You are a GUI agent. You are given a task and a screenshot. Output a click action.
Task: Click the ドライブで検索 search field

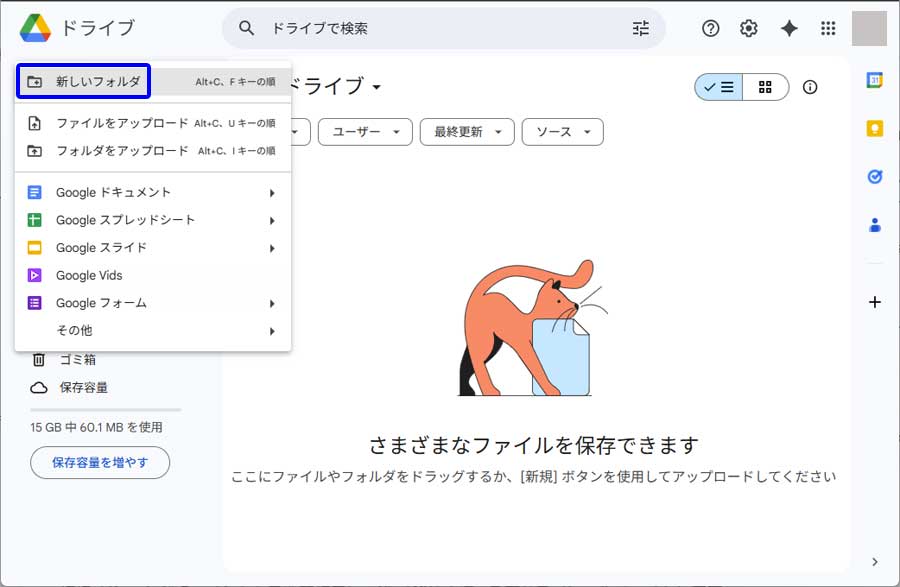pos(440,29)
